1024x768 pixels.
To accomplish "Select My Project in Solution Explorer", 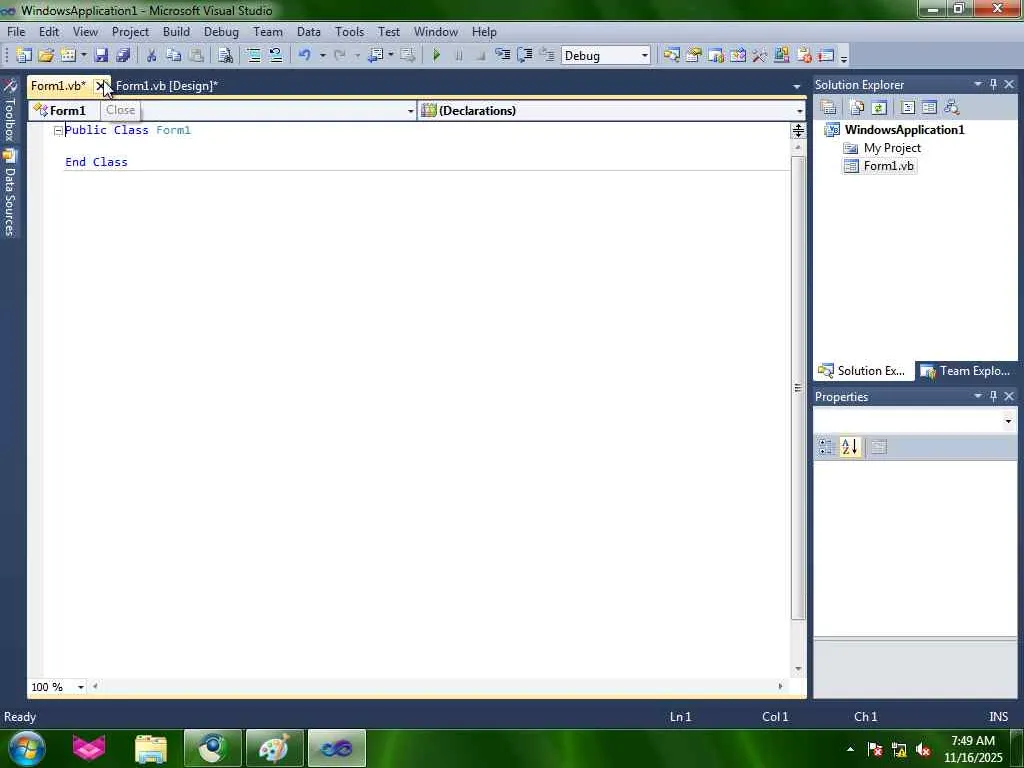I will [x=892, y=148].
